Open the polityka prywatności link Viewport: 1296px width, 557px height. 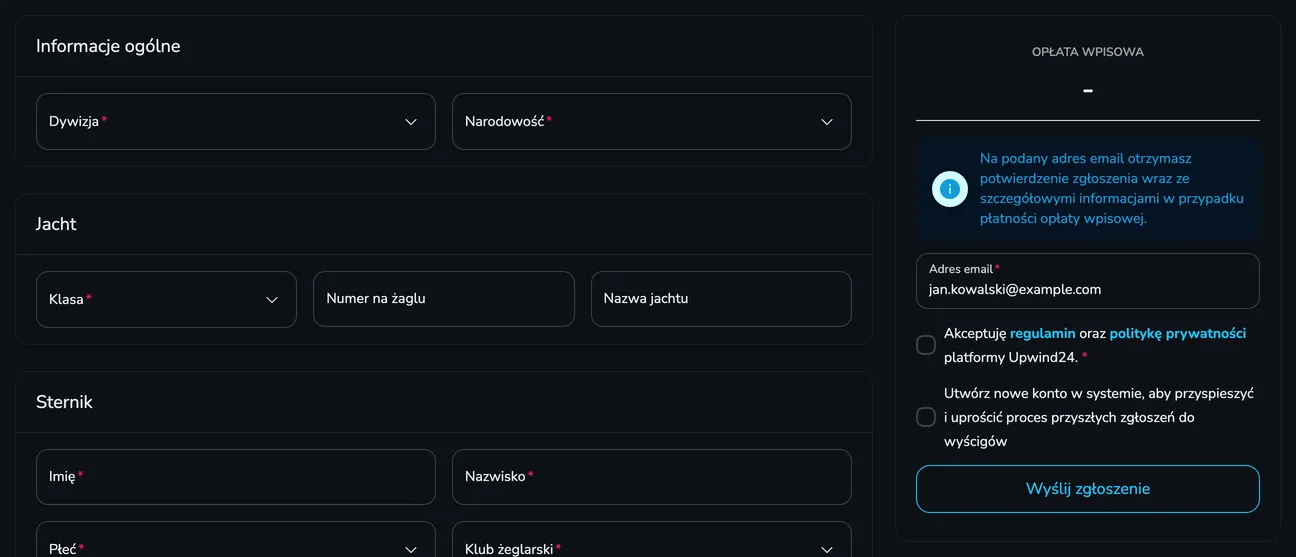pos(1178,334)
